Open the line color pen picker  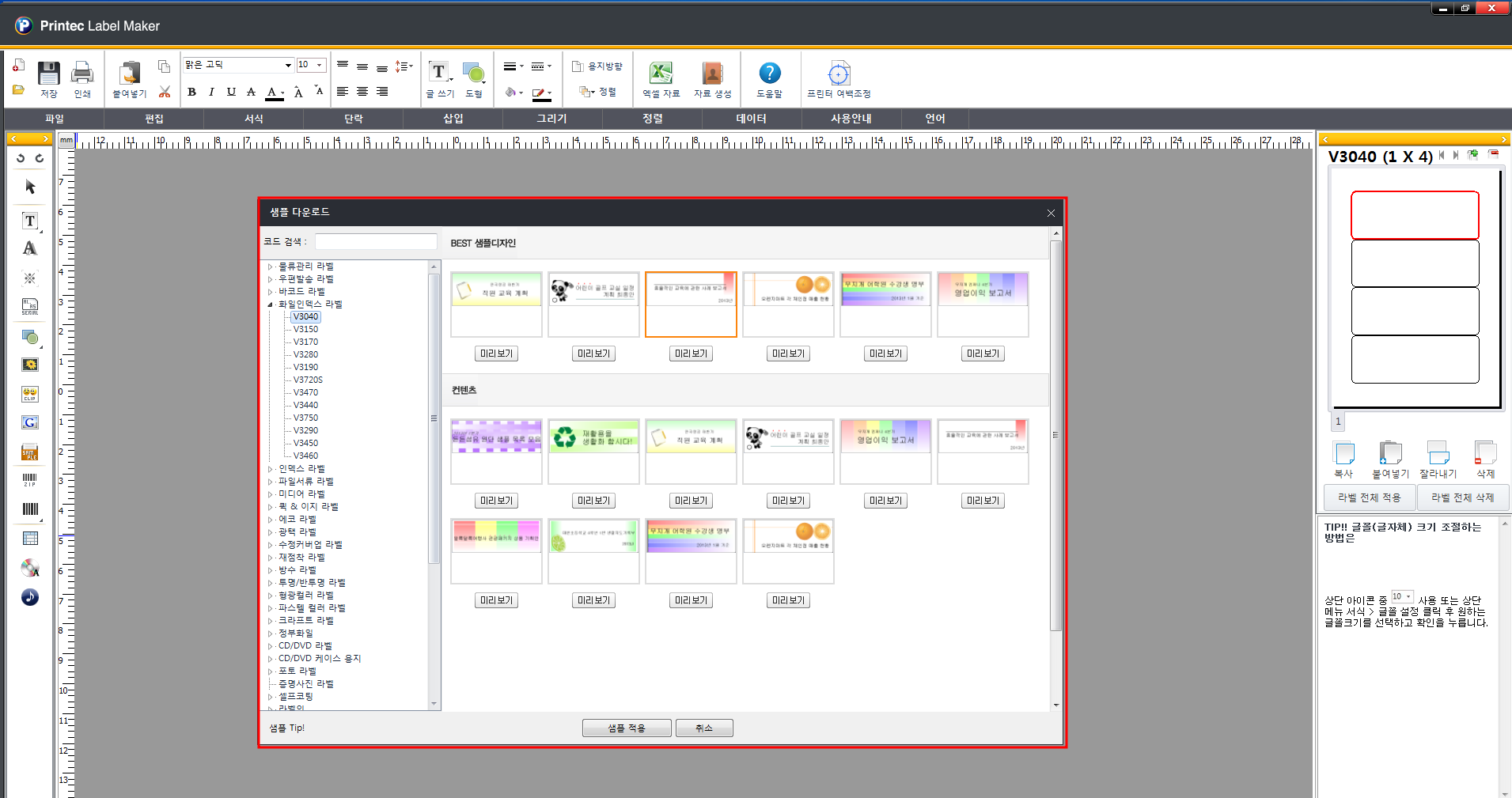point(542,93)
